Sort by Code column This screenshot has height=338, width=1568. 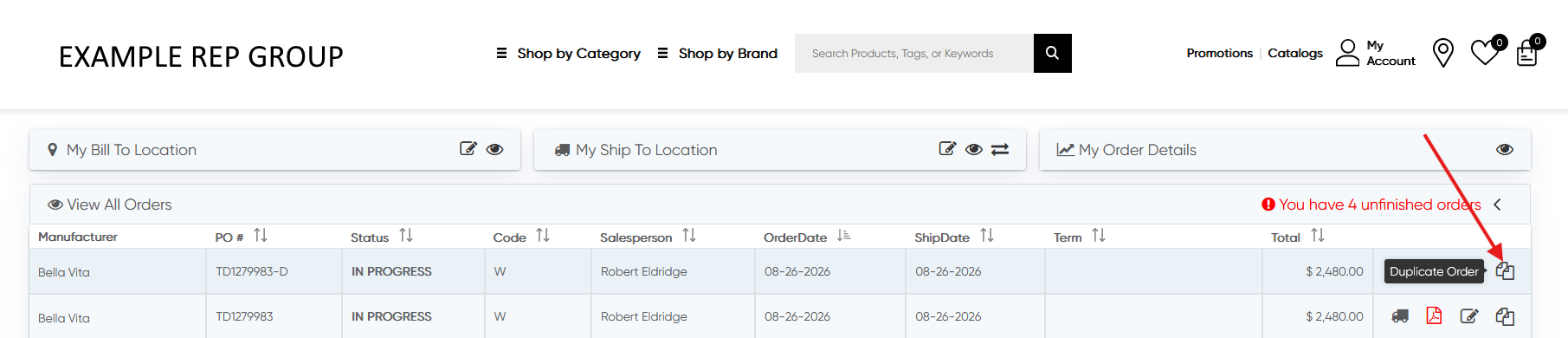[x=543, y=236]
